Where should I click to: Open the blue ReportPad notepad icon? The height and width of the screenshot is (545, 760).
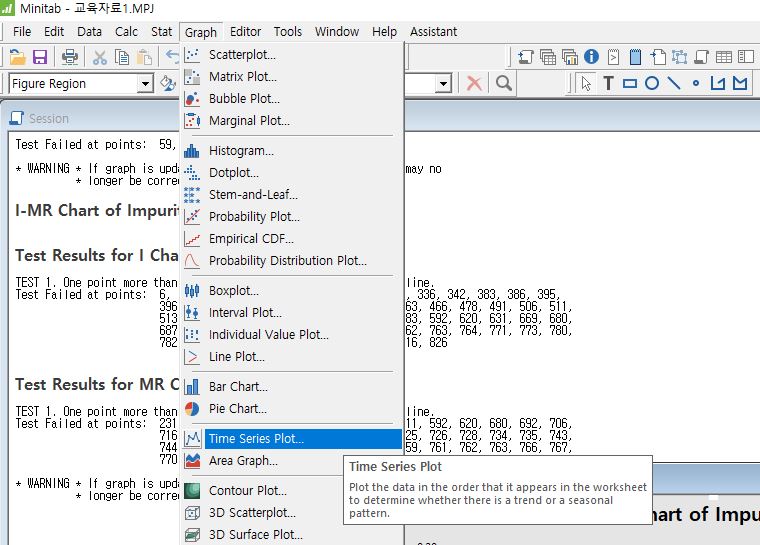click(635, 57)
